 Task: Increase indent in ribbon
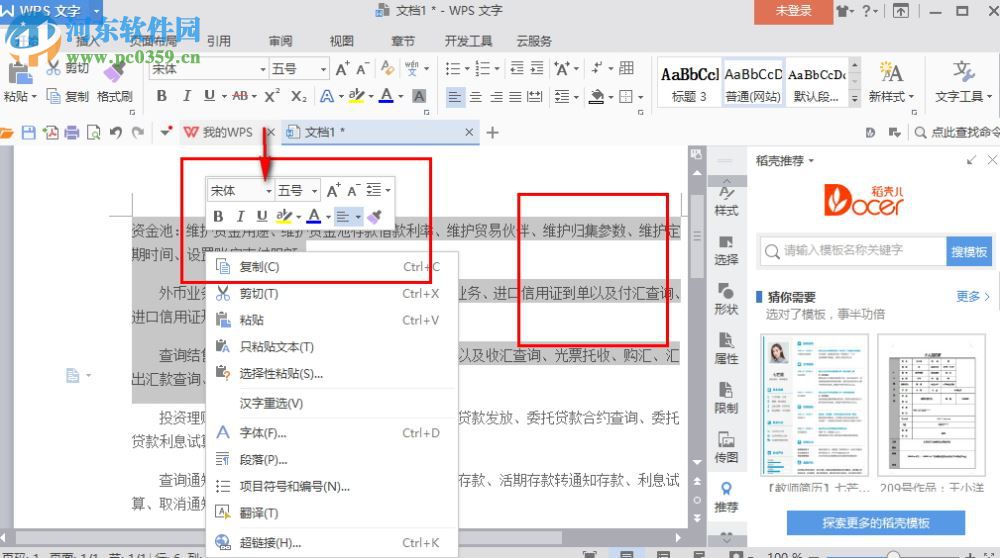(538, 68)
